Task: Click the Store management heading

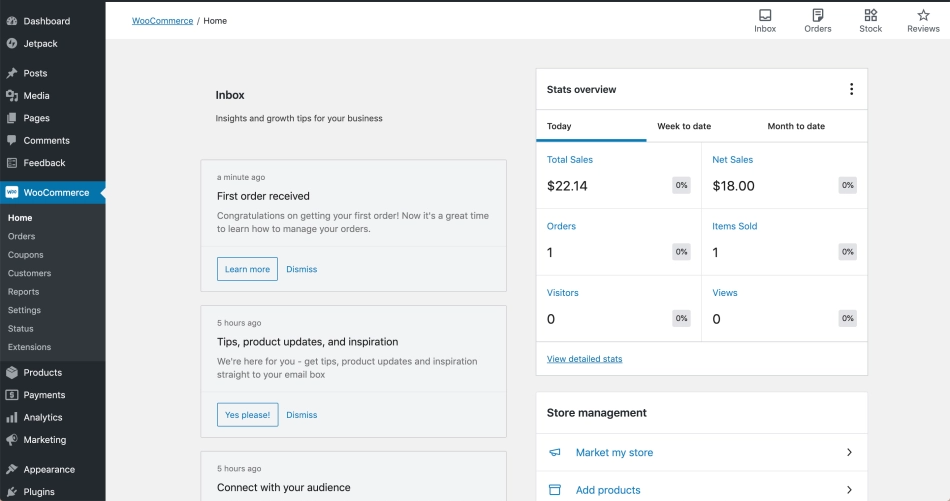Action: (596, 413)
